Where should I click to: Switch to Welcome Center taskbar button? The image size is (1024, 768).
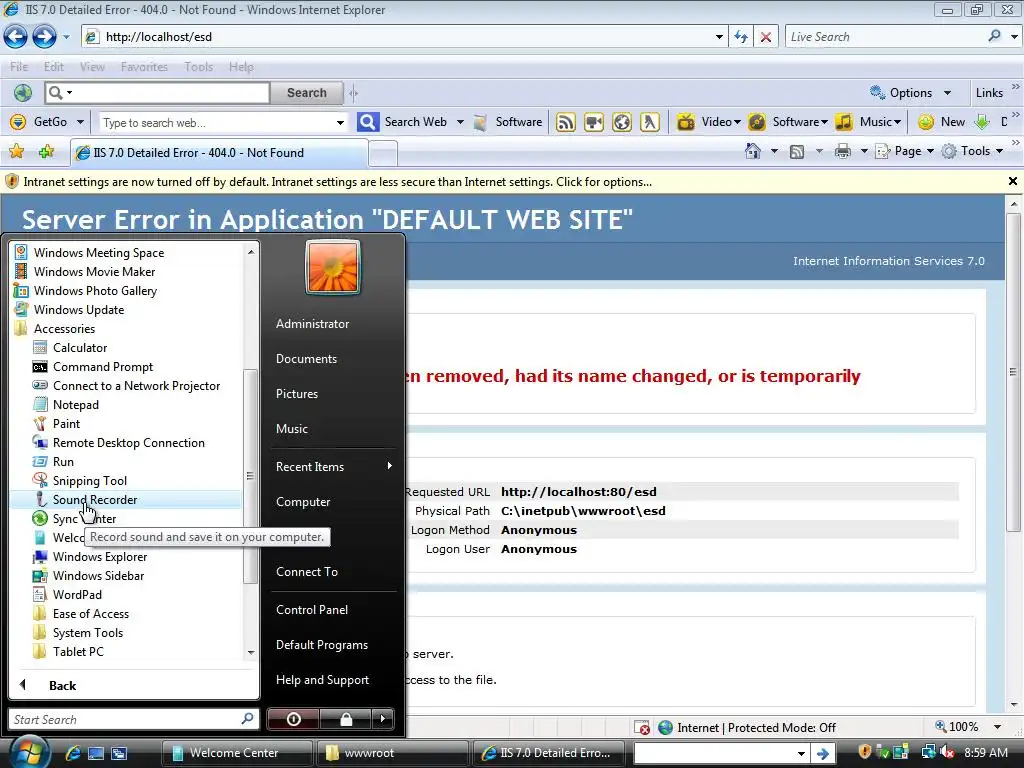click(237, 753)
